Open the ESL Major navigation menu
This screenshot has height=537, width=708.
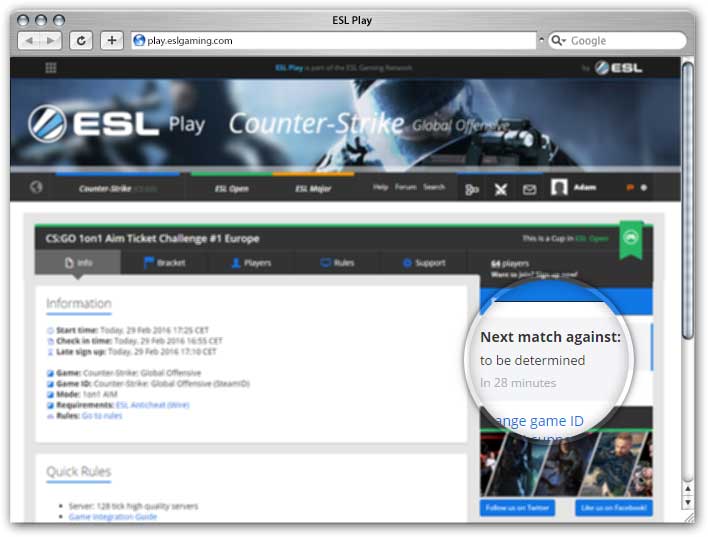point(313,188)
